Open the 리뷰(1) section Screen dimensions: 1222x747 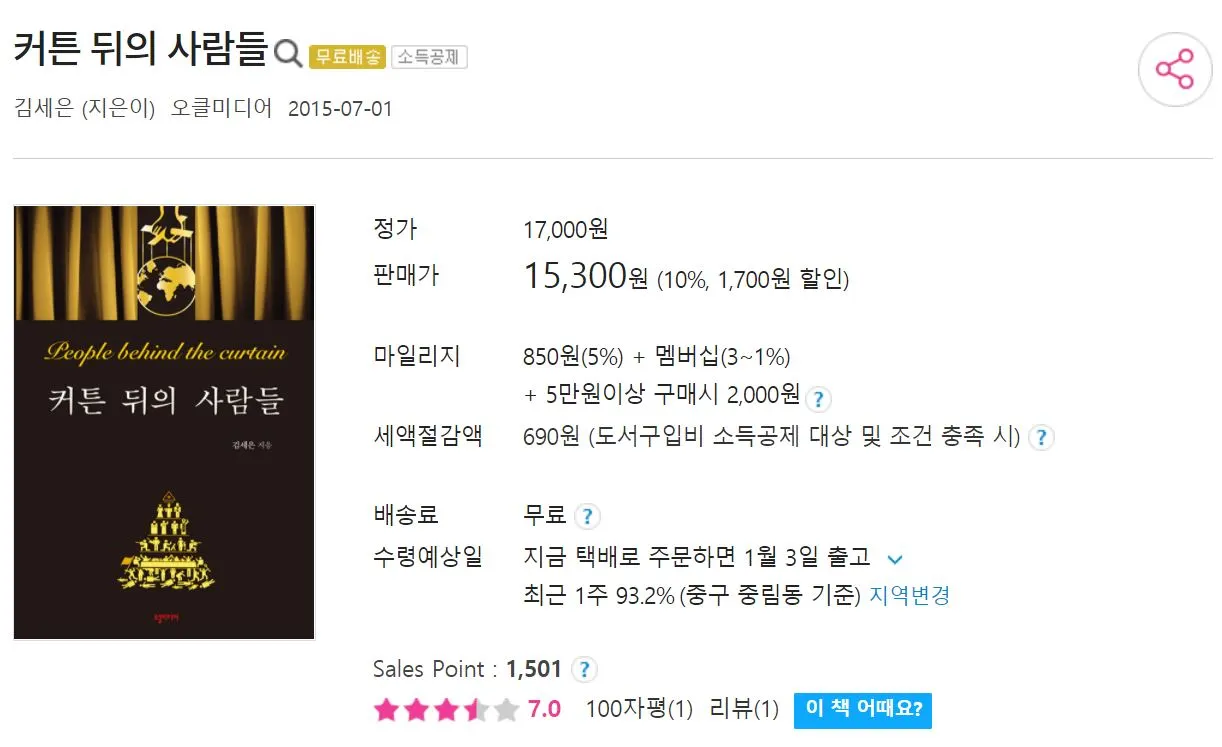744,710
